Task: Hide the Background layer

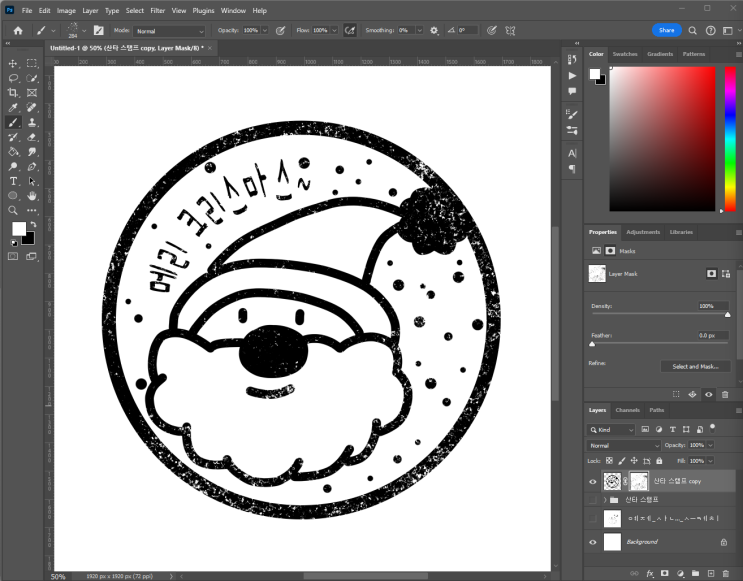Action: 593,542
